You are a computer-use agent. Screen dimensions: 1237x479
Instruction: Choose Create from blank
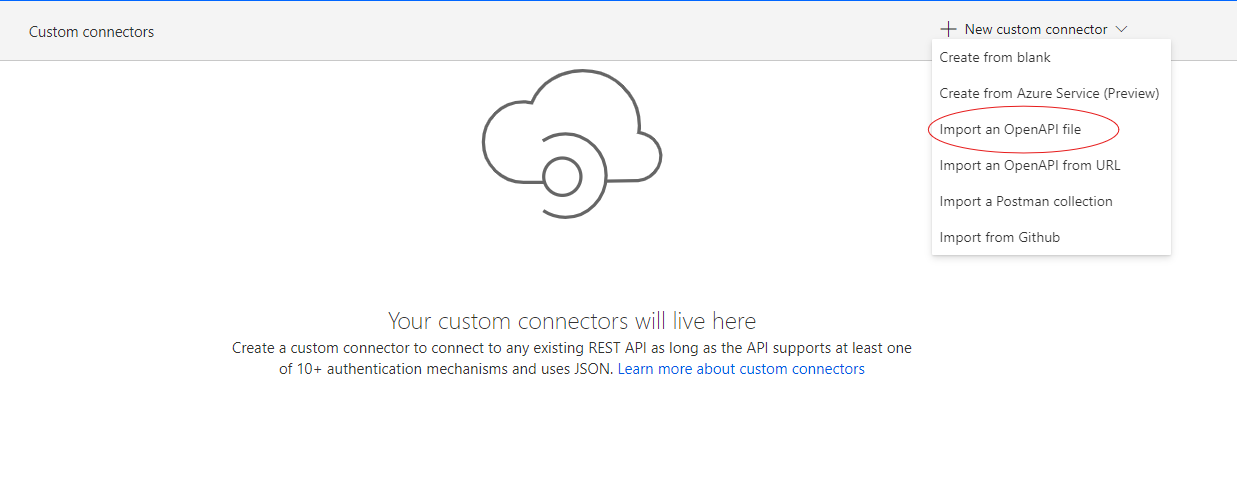pyautogui.click(x=1051, y=58)
